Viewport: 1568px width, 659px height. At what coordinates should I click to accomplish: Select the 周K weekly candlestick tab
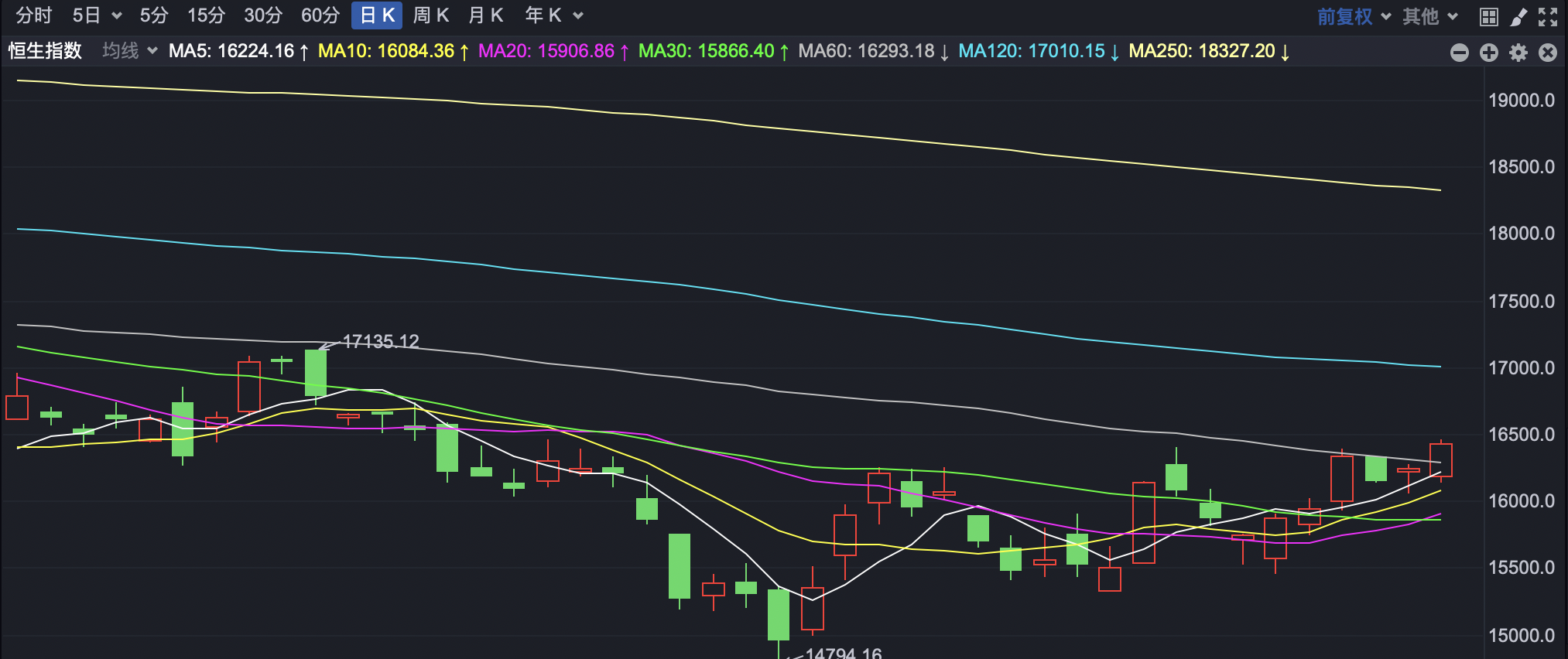(x=431, y=15)
